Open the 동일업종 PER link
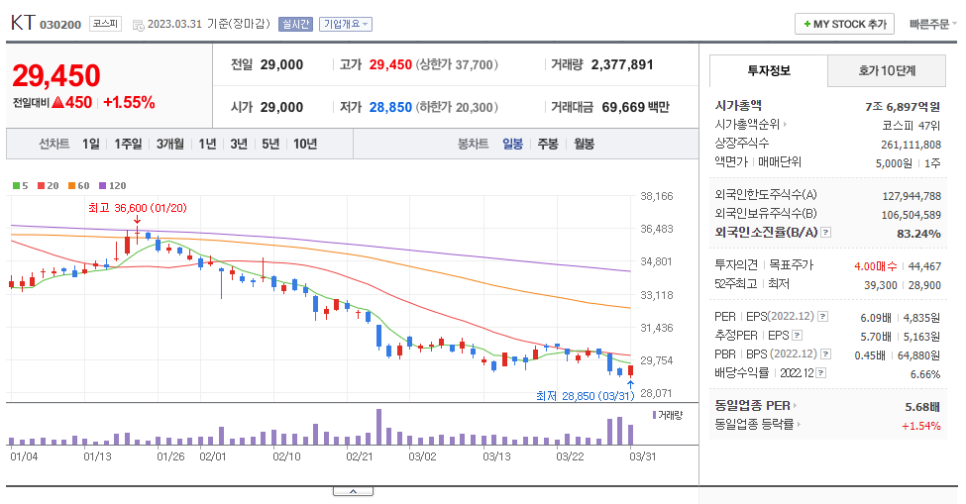Screen dimensions: 966x504 tap(752, 405)
